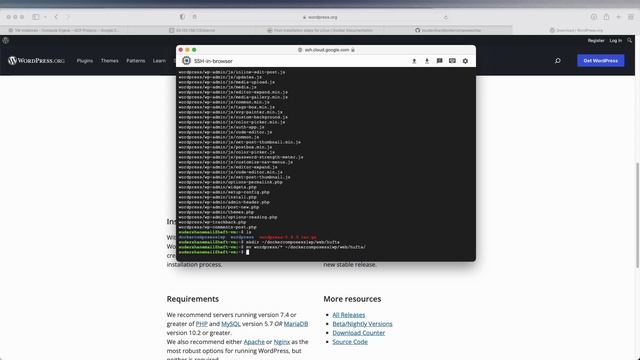Switch to the VM instances Compute Engine tab

point(64,30)
